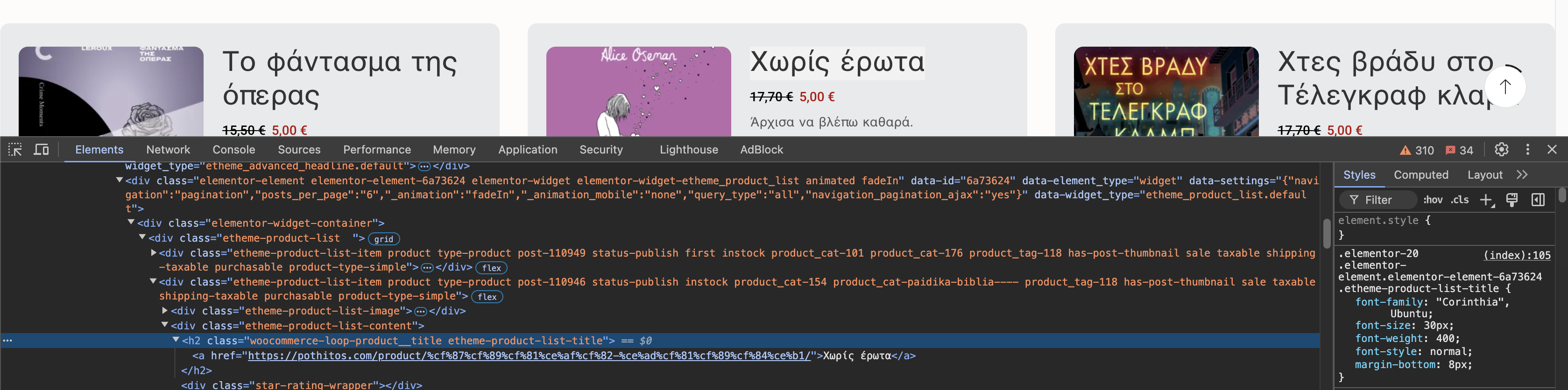The width and height of the screenshot is (1568, 390).
Task: Collapse the h2 woocommerce-loop-product__title node
Action: click(x=176, y=340)
